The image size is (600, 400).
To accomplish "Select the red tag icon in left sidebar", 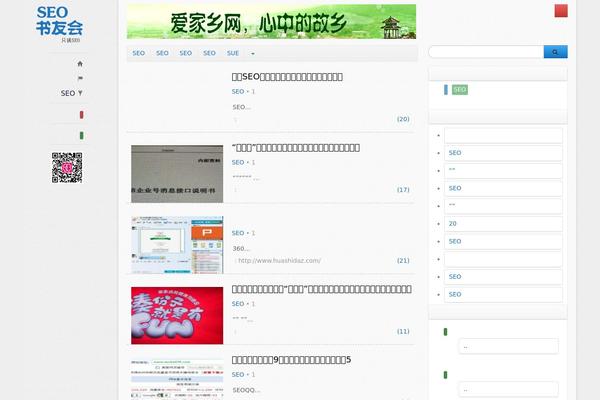I will [x=82, y=114].
